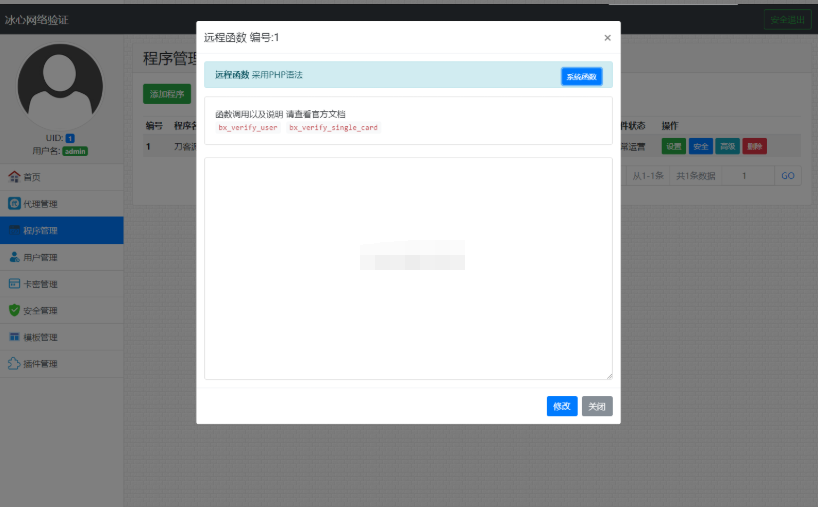Click the red 删除 row button
This screenshot has height=507, width=819.
pyautogui.click(x=755, y=146)
